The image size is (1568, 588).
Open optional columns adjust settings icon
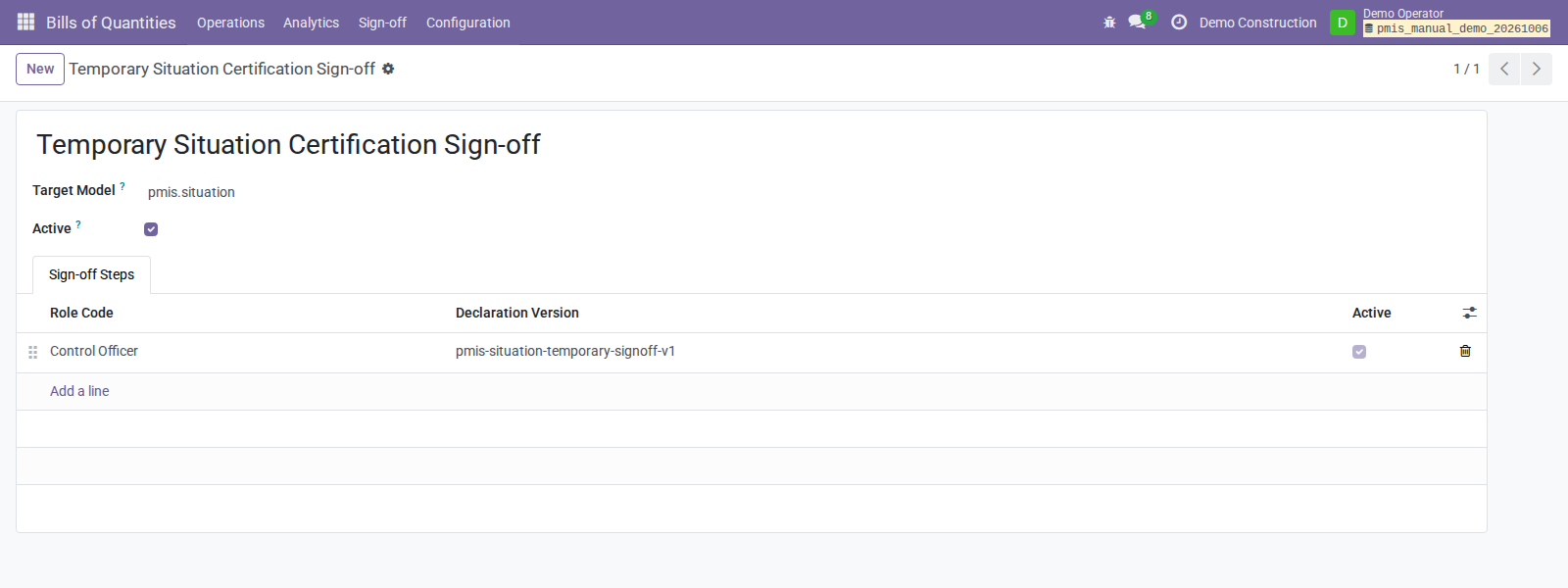1469,313
